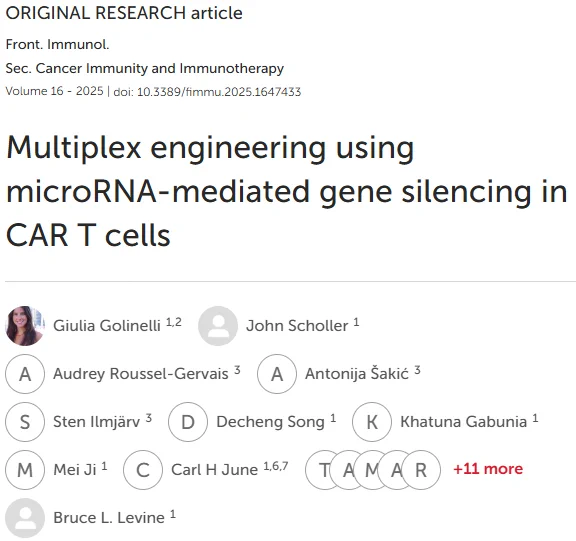Open Decheng Song's 'D' avatar icon
Image resolution: width=576 pixels, height=541 pixels.
pos(188,422)
